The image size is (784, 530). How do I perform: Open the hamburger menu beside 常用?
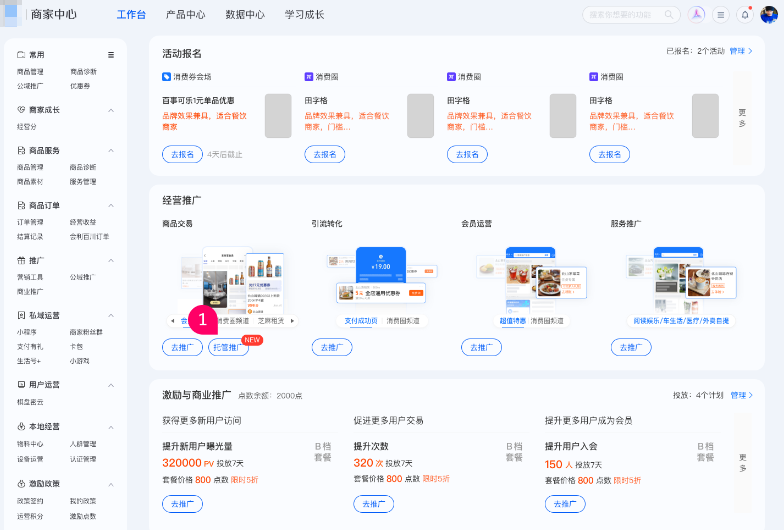(111, 54)
